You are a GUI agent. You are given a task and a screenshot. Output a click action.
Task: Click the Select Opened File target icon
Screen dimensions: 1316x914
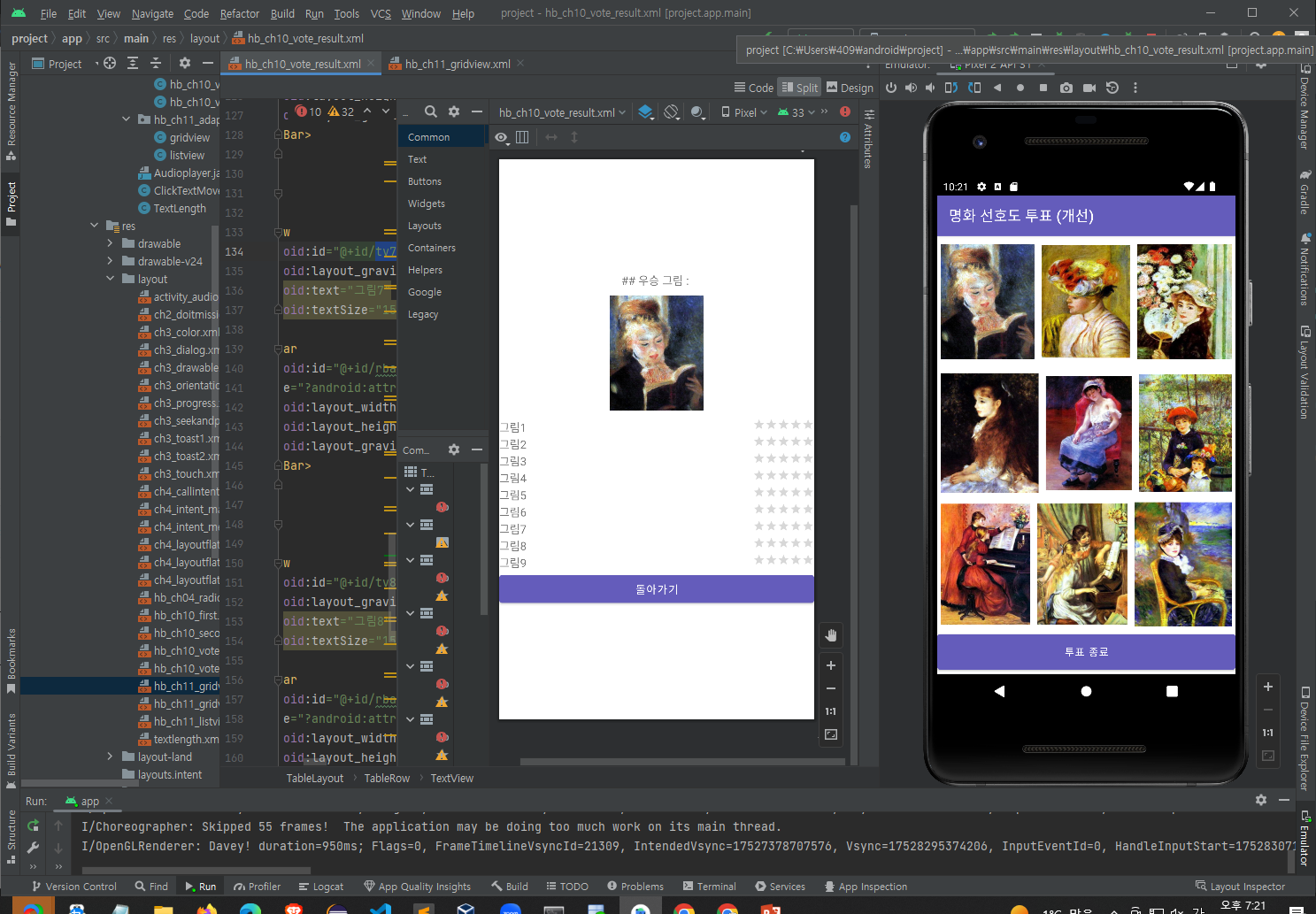tap(110, 63)
